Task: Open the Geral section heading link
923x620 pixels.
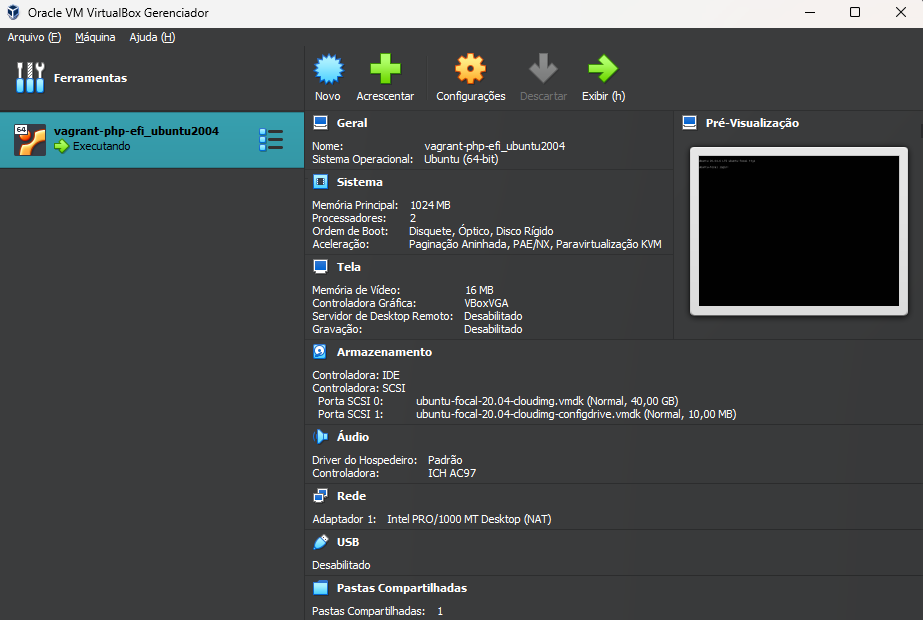Action: (352, 123)
